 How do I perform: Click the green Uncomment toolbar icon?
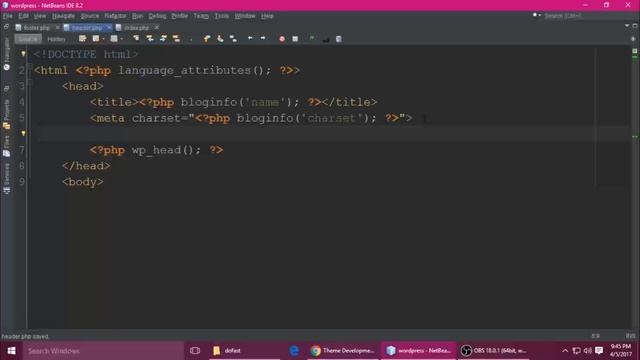pos(312,38)
